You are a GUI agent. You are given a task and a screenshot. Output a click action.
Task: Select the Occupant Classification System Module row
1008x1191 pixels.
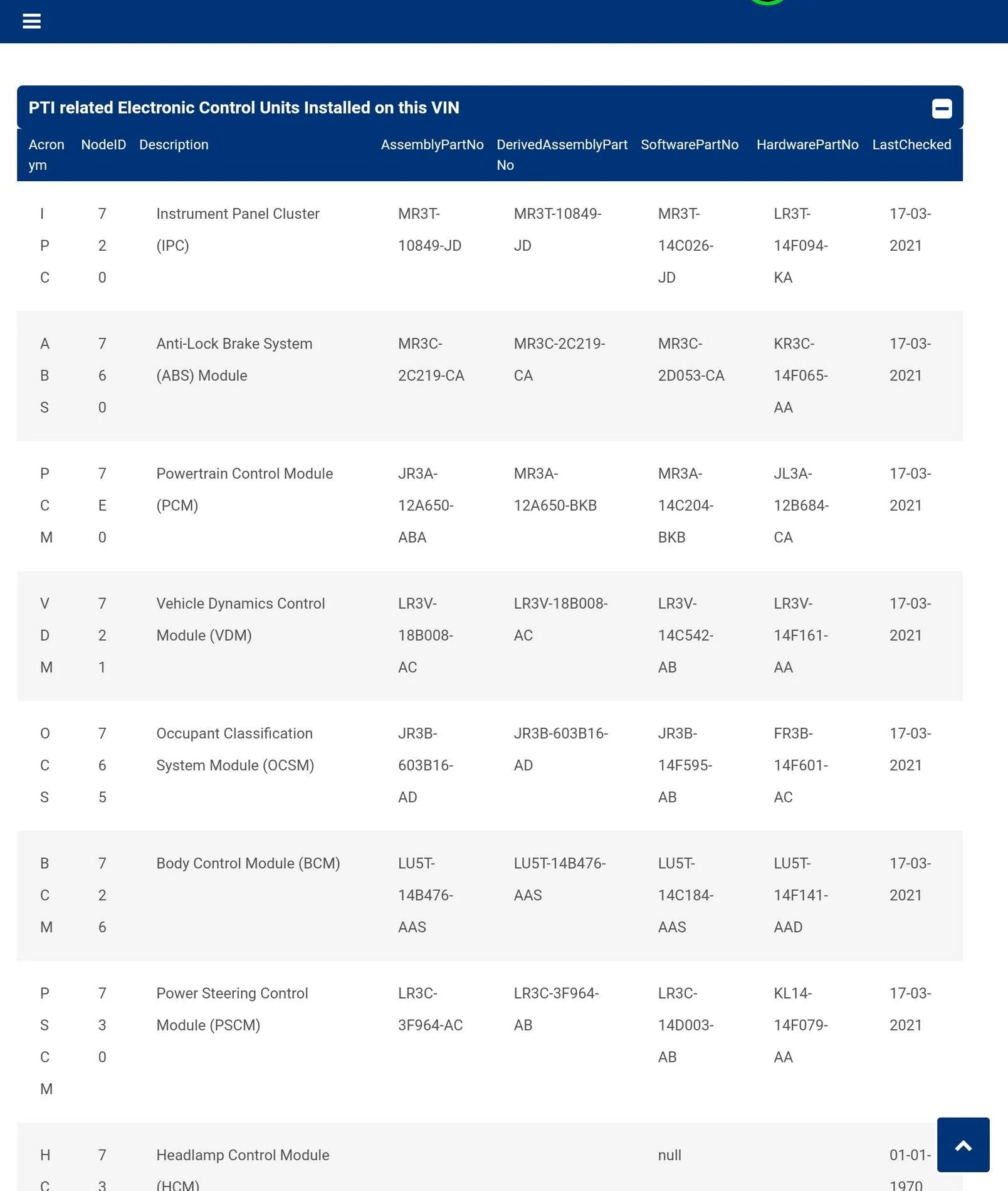point(490,765)
